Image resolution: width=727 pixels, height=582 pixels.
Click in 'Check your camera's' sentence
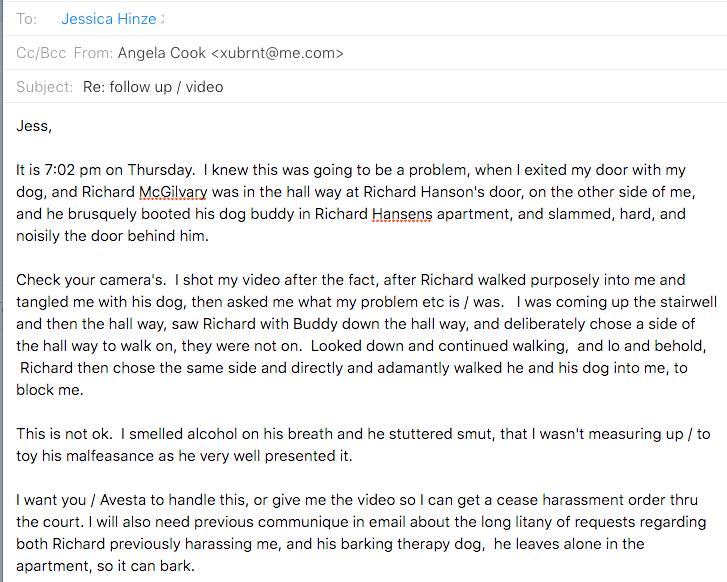pos(91,280)
